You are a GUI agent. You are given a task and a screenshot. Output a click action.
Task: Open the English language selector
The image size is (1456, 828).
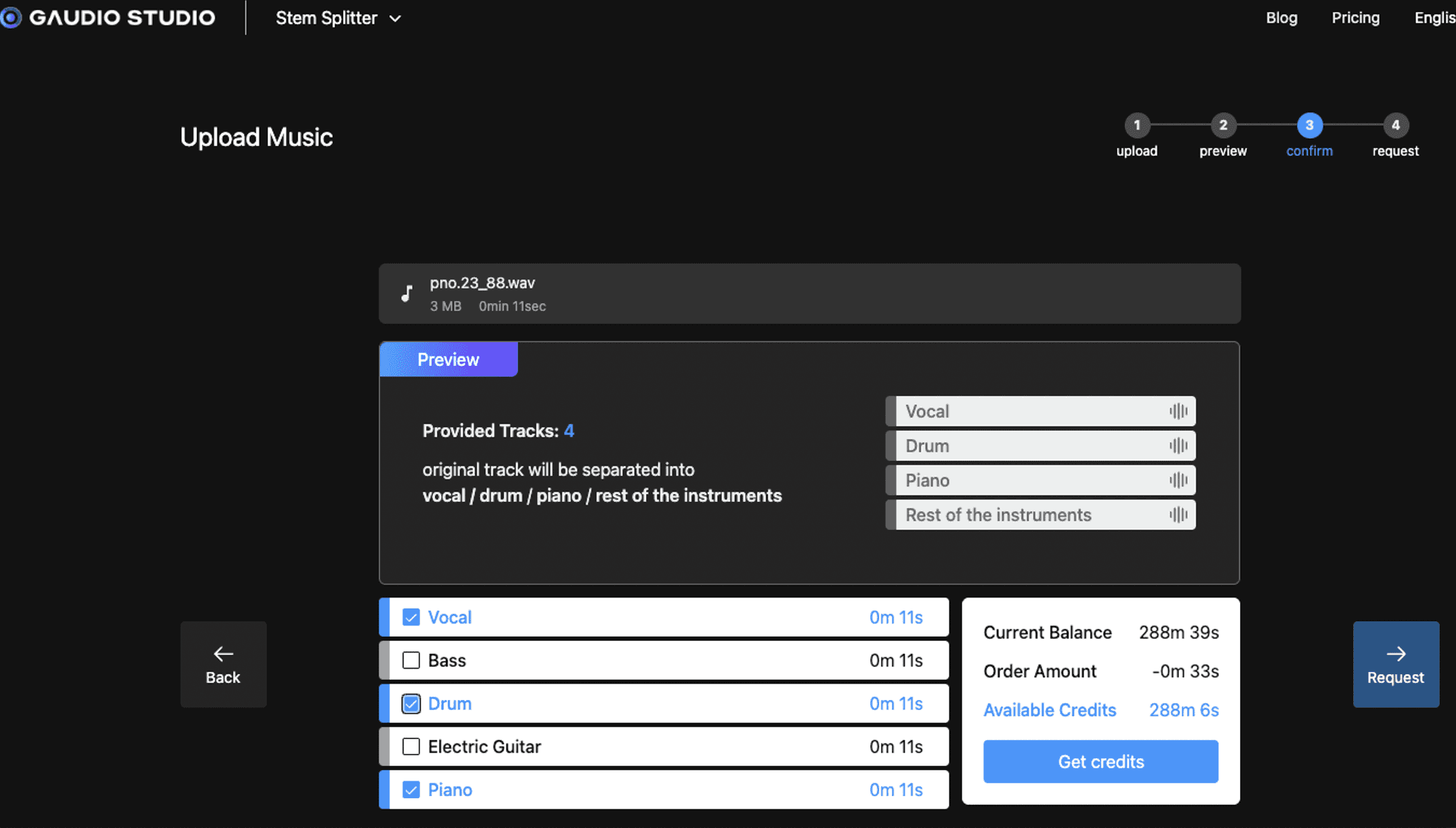1434,18
